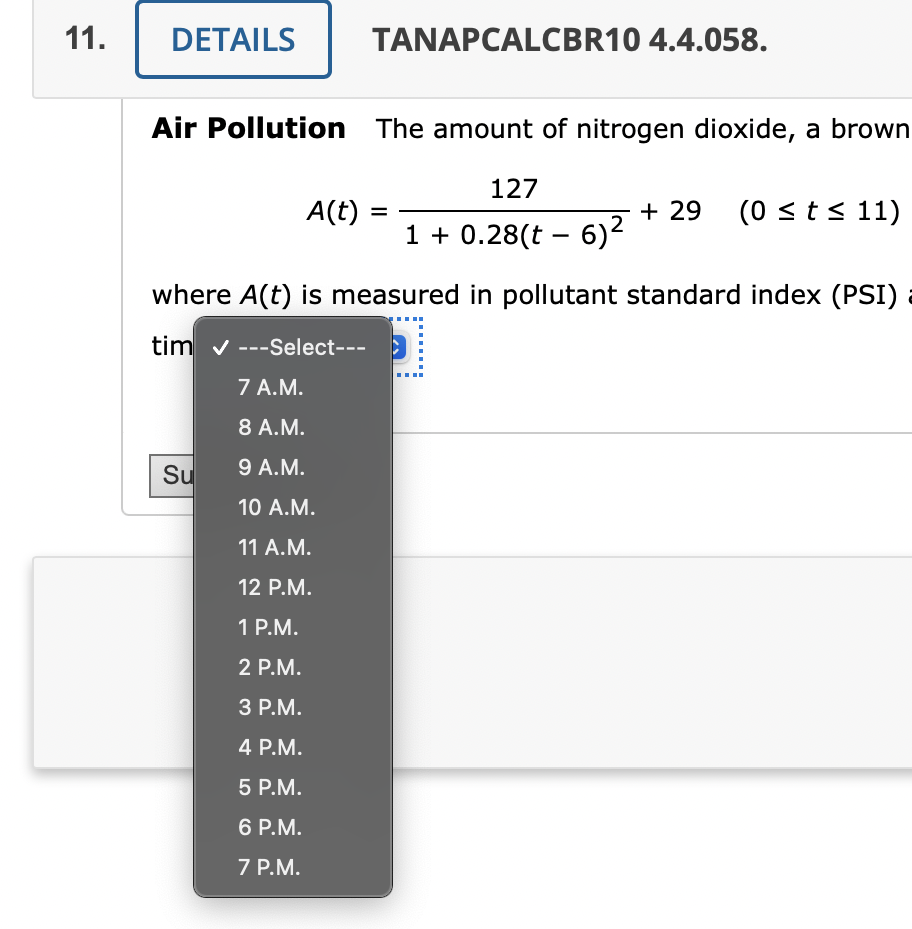Viewport: 912px width, 929px height.
Task: Open the DETAILS button
Action: 233,39
